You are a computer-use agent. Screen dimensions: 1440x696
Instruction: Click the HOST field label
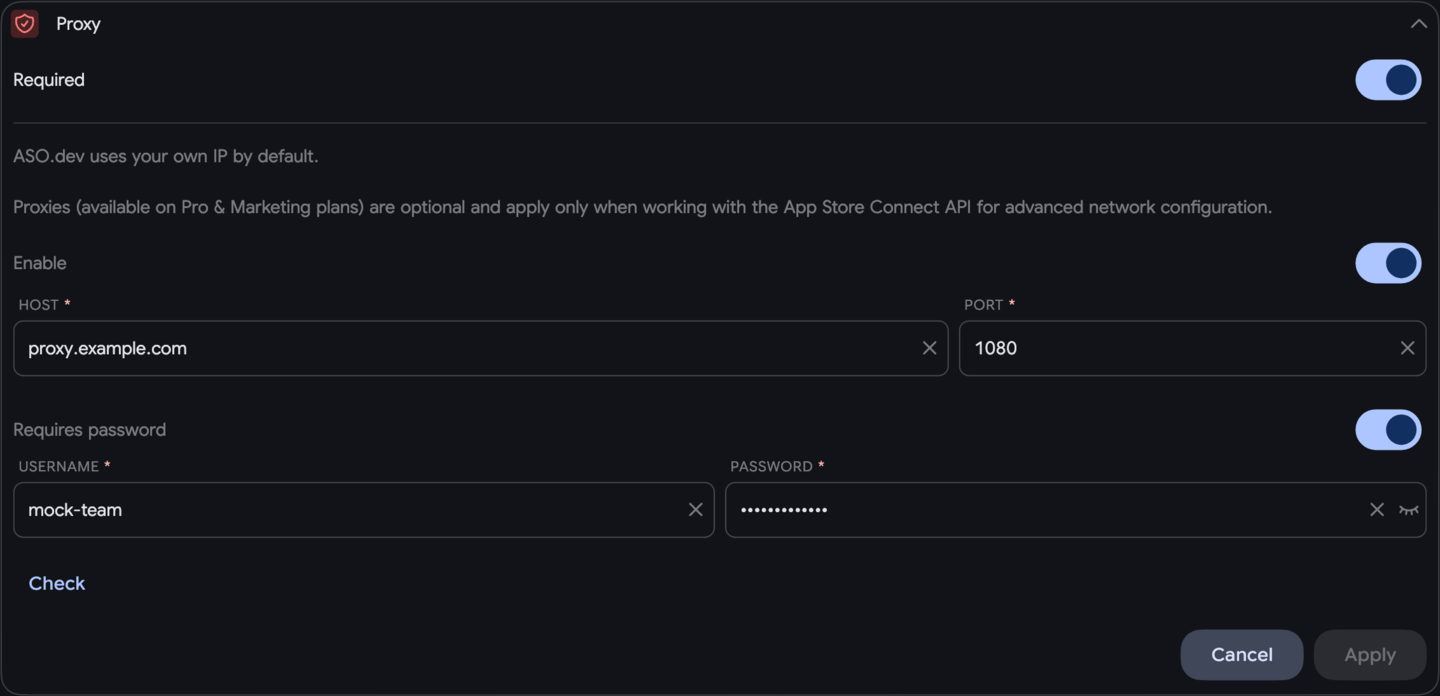tap(44, 304)
